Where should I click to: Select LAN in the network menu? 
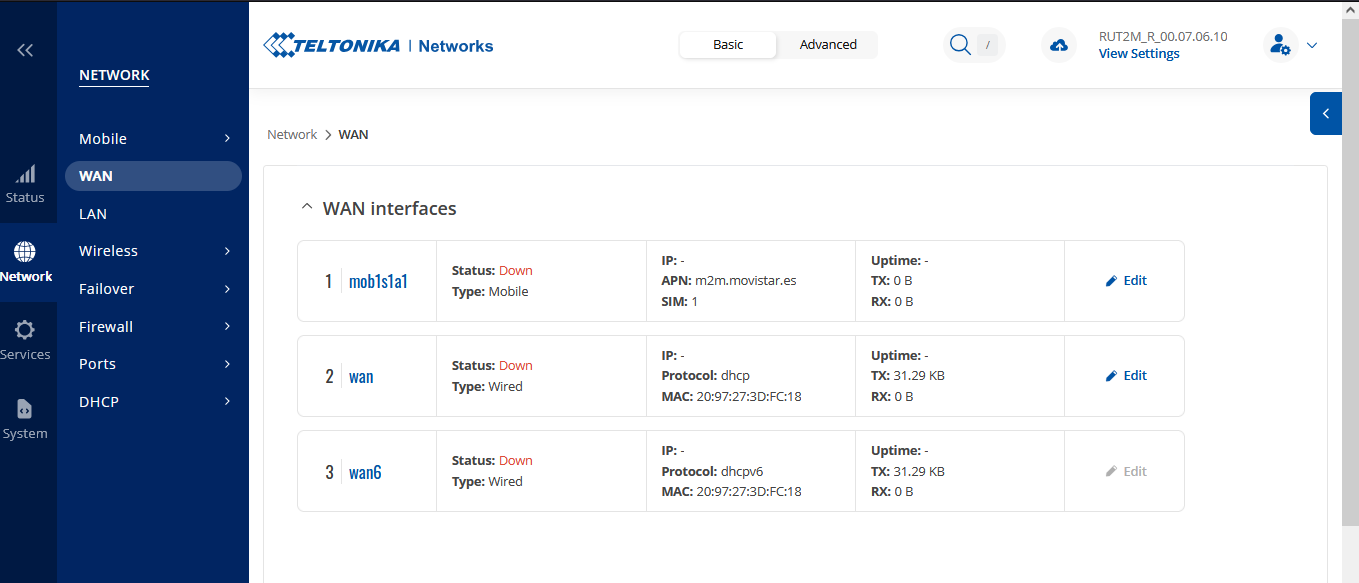click(93, 214)
